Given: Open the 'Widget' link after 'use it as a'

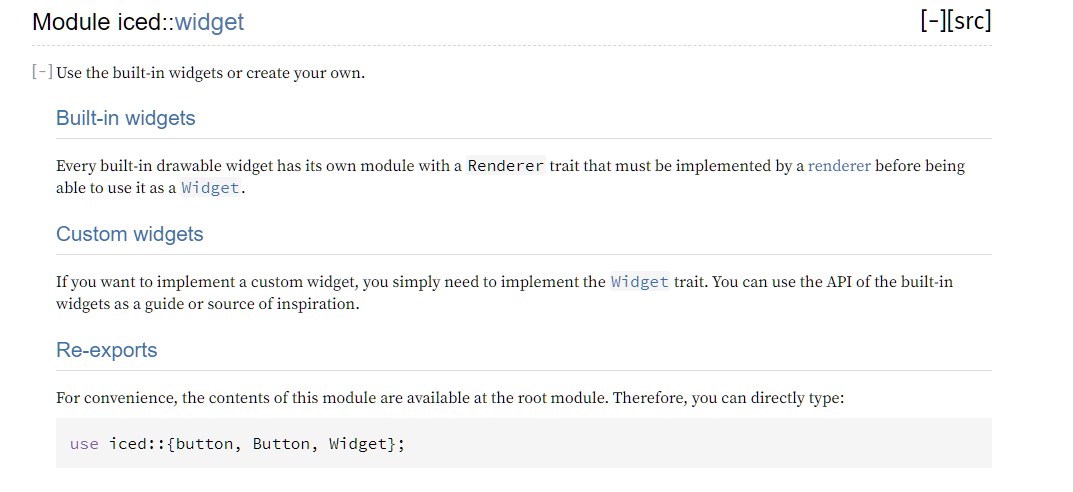Looking at the screenshot, I should [x=210, y=187].
